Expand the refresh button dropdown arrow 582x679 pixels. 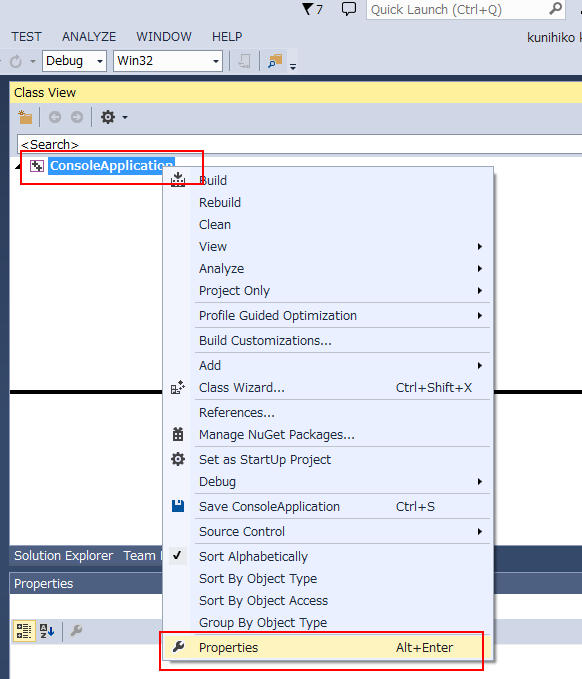coord(33,61)
